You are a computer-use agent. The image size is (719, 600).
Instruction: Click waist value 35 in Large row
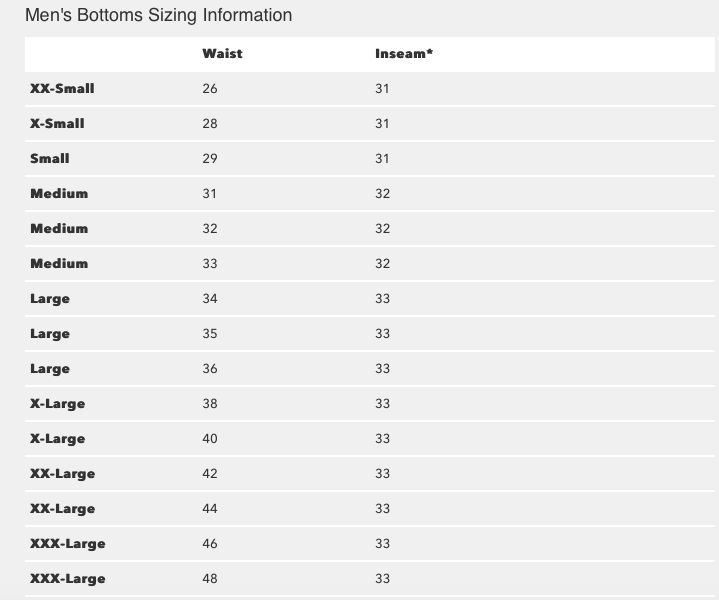(210, 333)
